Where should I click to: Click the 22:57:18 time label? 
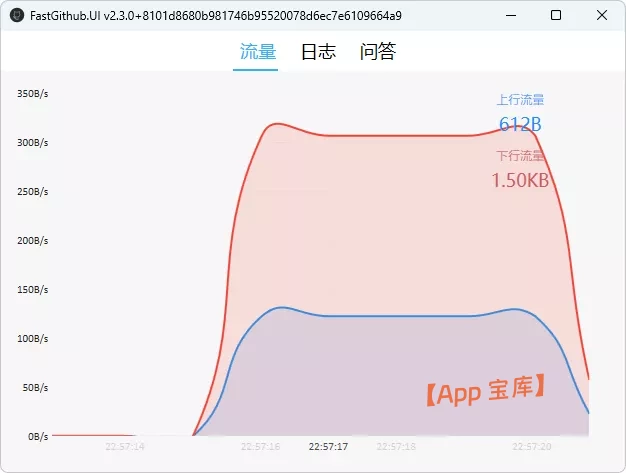(x=396, y=446)
